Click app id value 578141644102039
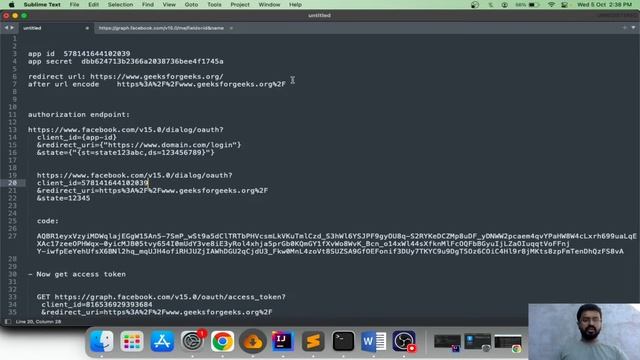Screen dimensions: 640x360 [x=97, y=53]
